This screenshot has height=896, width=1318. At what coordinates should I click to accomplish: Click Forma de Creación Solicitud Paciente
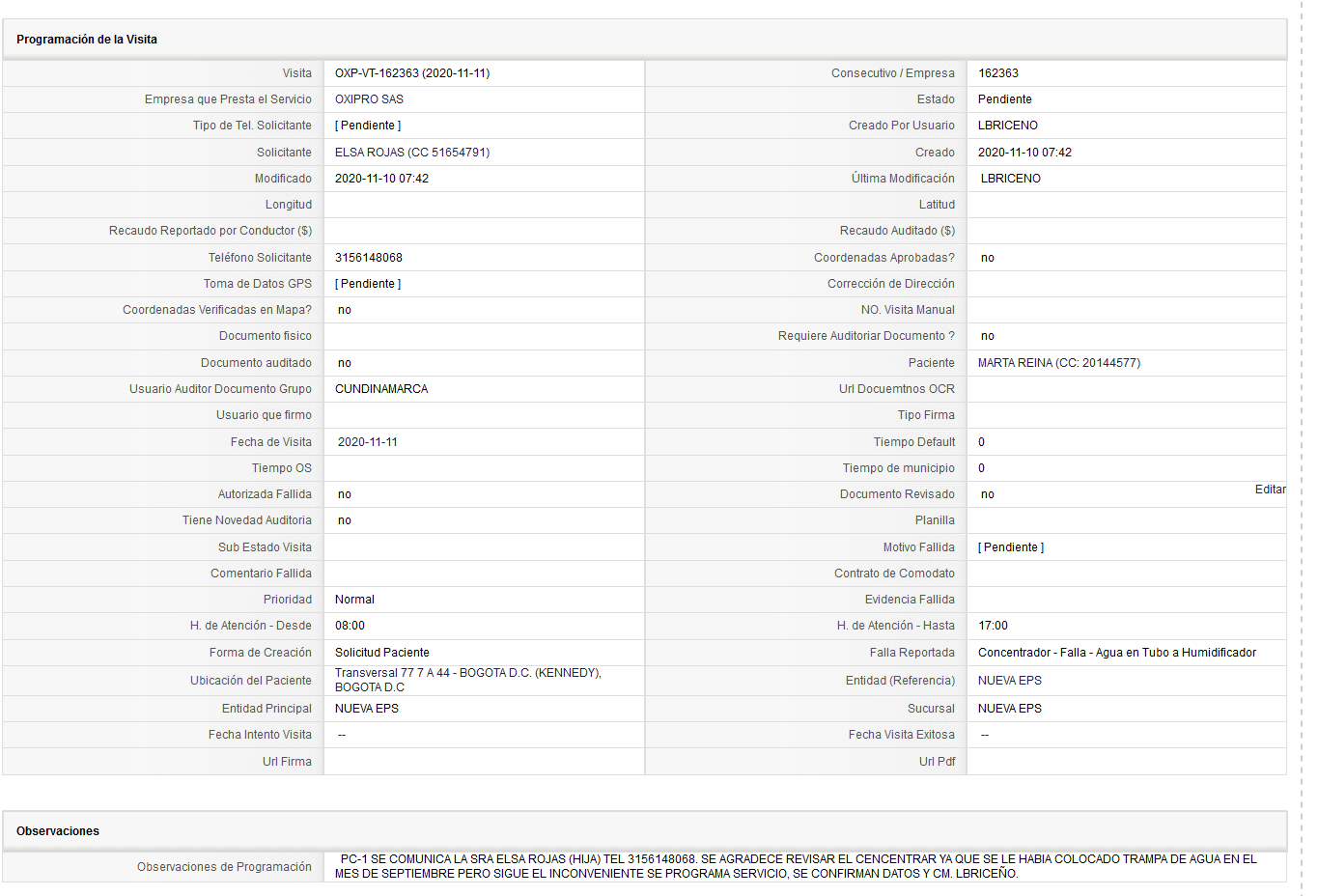(382, 653)
